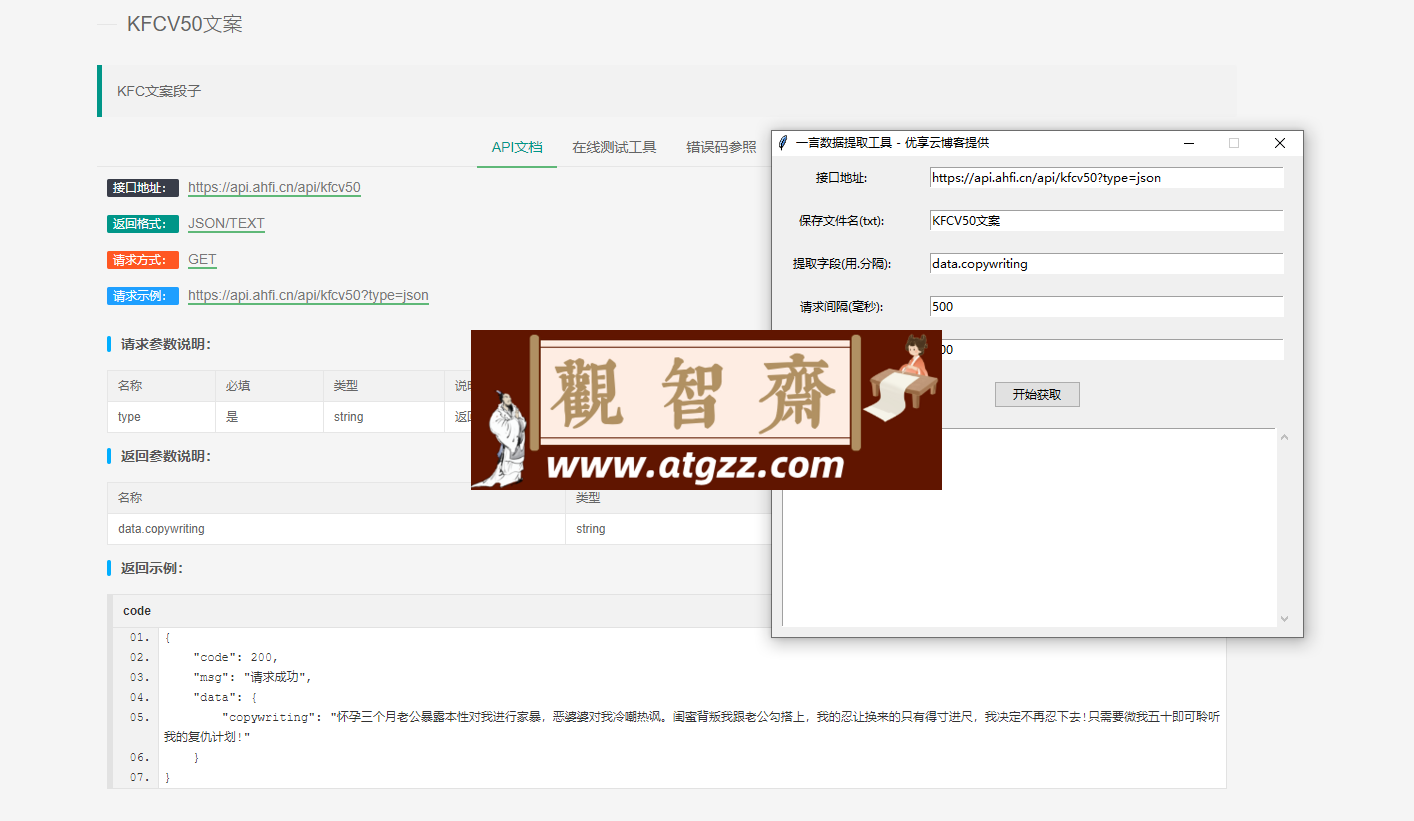Click the KFC文案段子 description text

point(159,91)
